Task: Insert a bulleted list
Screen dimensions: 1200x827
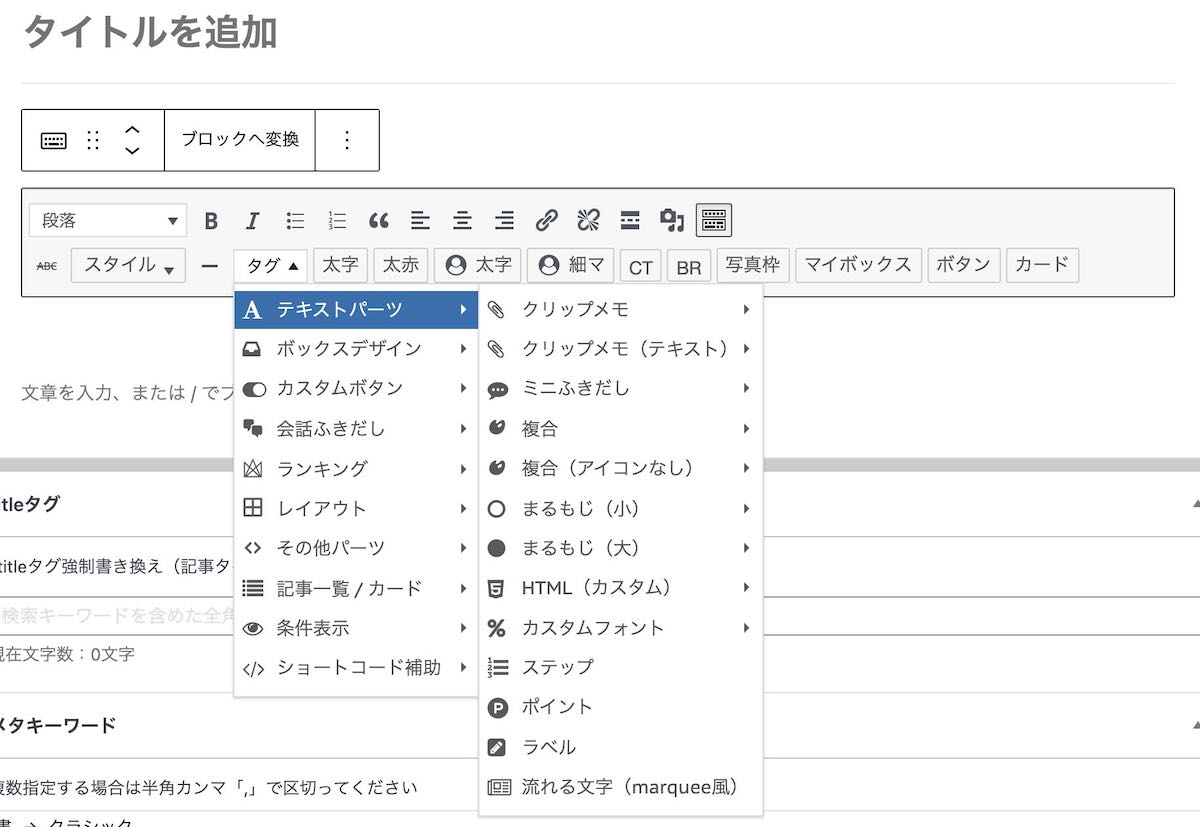Action: [x=295, y=221]
